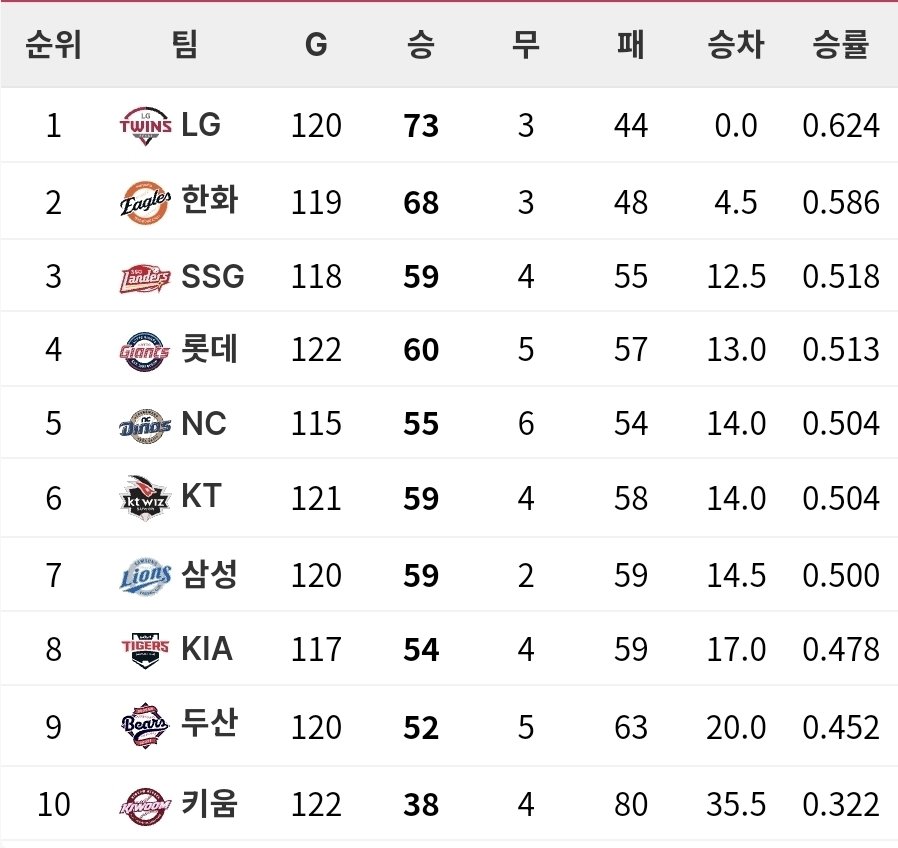This screenshot has width=898, height=848.
Task: Sort by the 순위 column header
Action: tap(53, 45)
